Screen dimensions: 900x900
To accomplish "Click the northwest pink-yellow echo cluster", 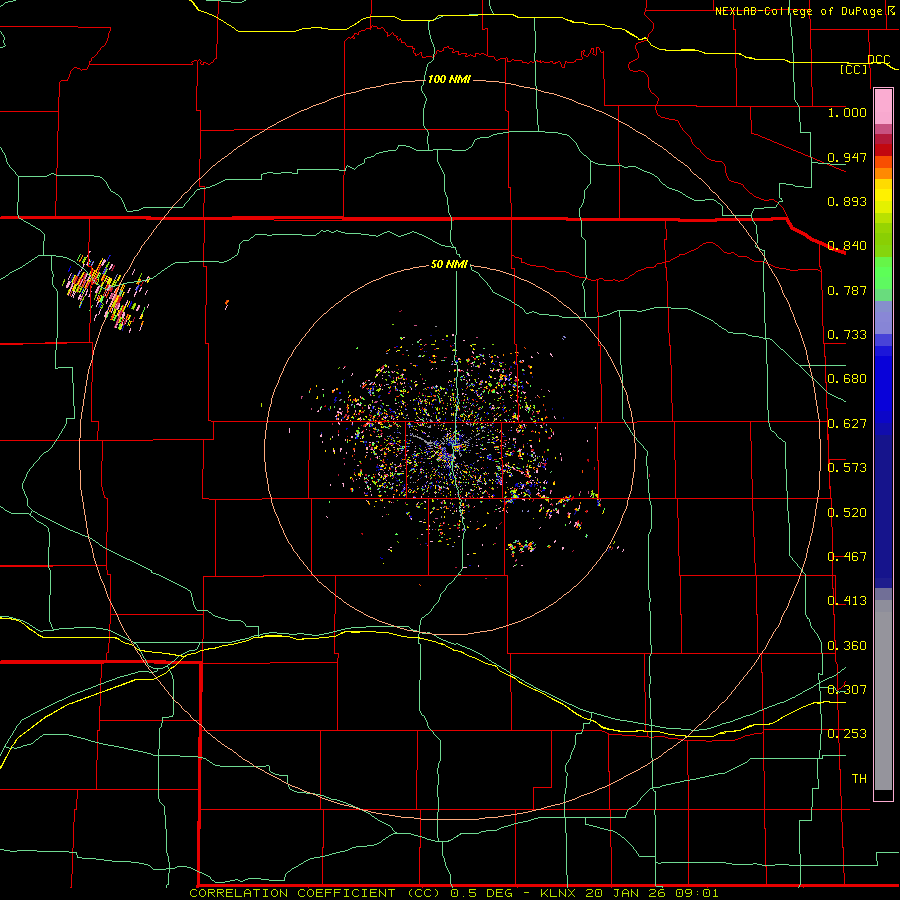I will (x=106, y=292).
